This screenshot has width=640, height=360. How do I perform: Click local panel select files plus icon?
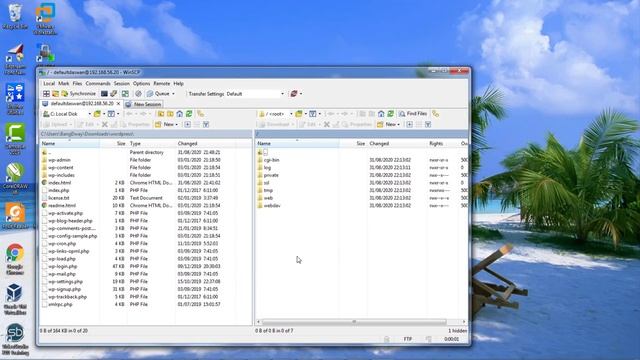(x=187, y=124)
